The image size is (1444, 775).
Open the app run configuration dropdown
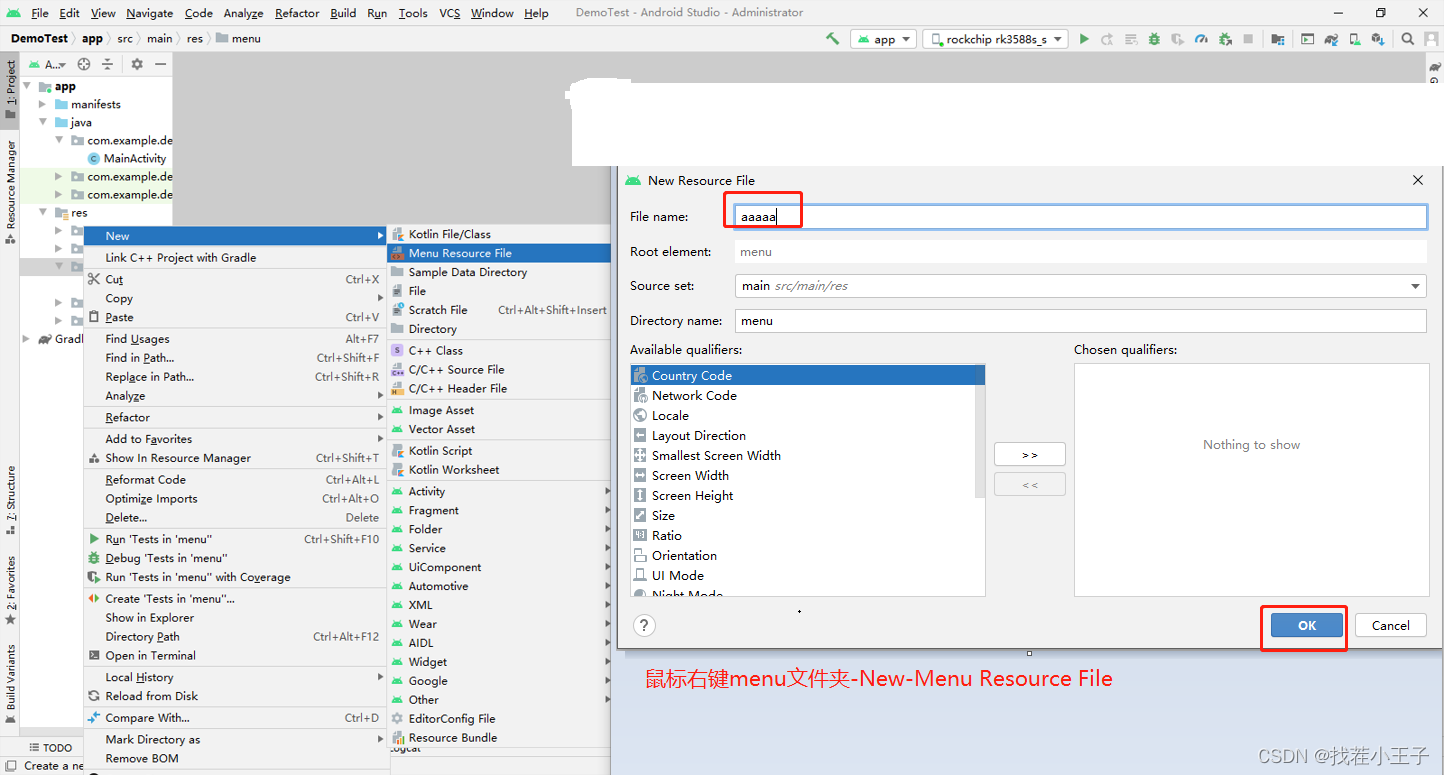point(883,39)
